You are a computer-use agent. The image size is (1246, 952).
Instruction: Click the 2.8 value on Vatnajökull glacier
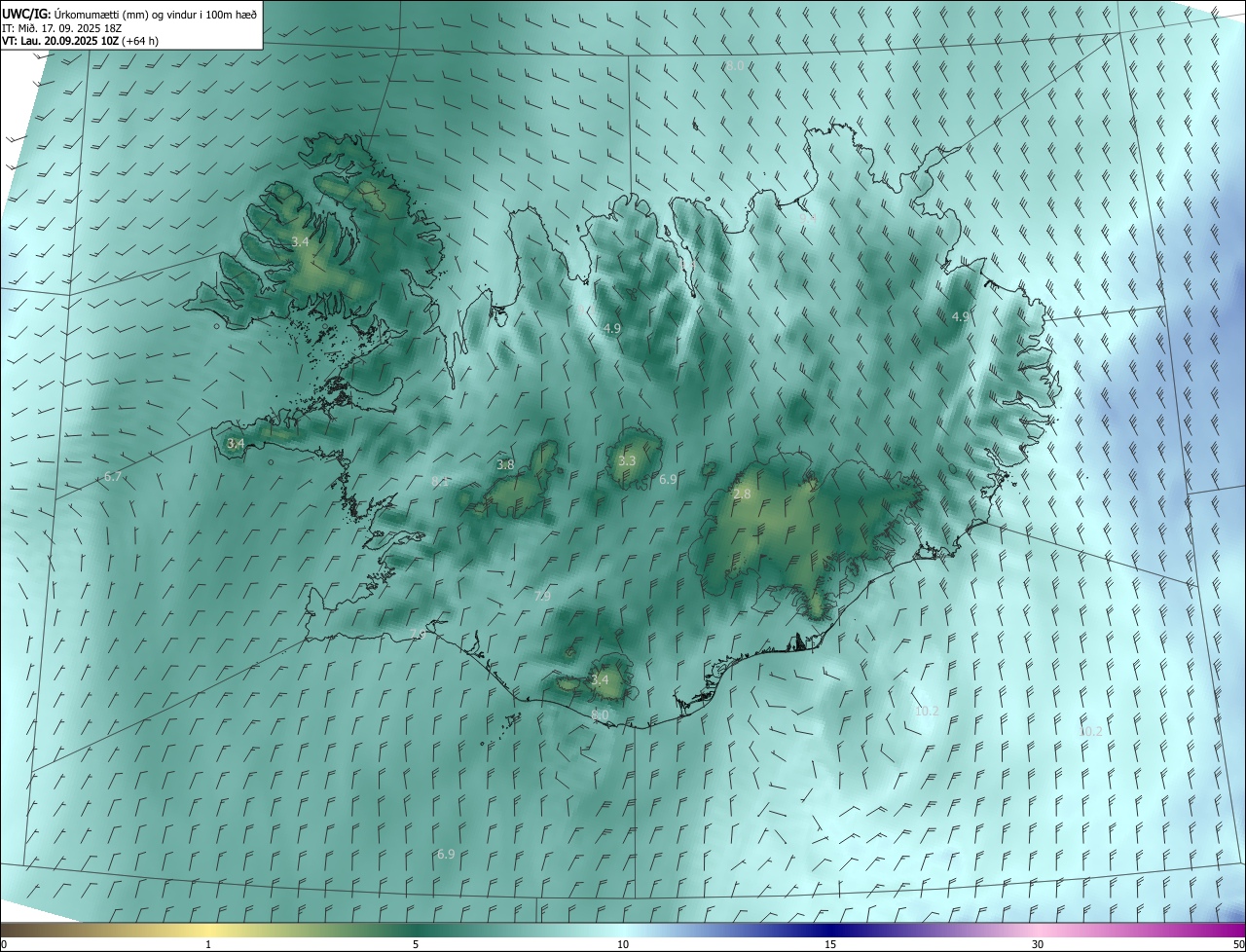pyautogui.click(x=742, y=494)
